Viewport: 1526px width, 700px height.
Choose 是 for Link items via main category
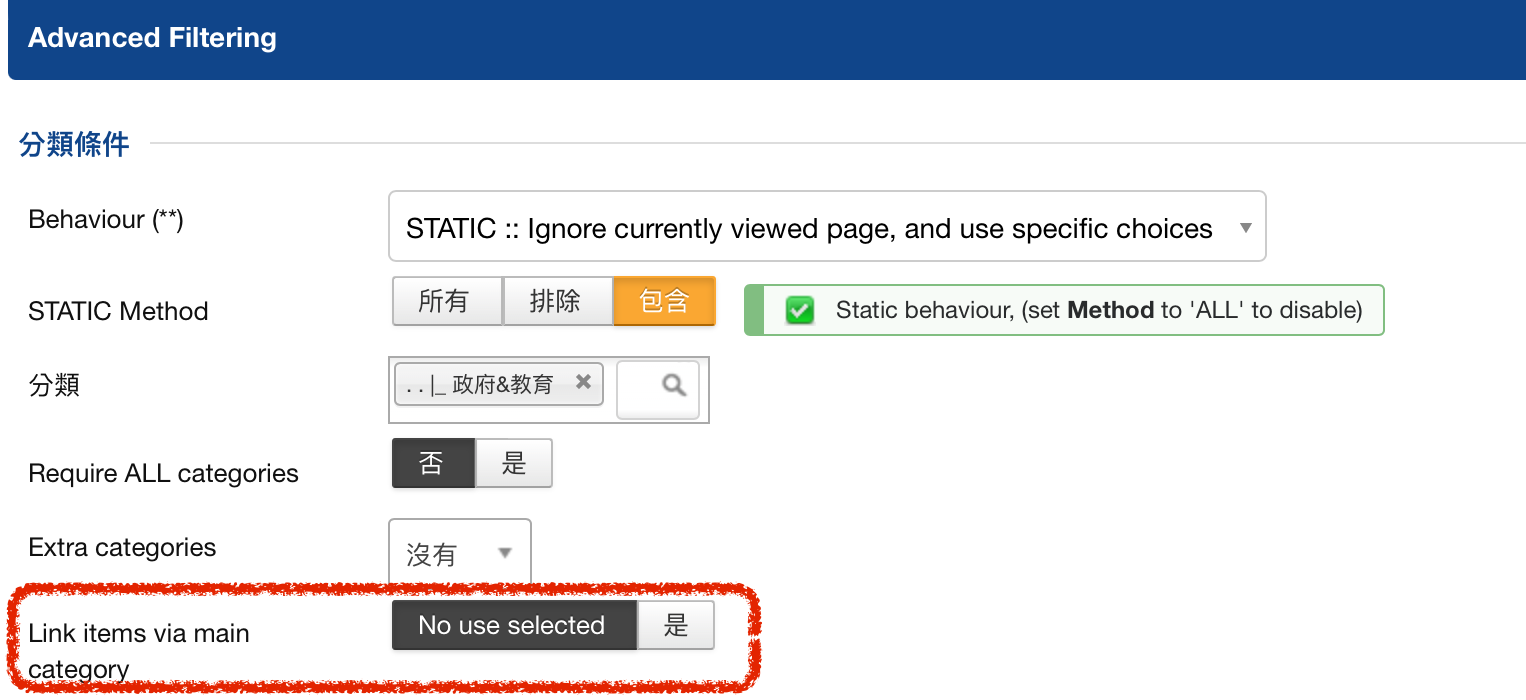676,625
